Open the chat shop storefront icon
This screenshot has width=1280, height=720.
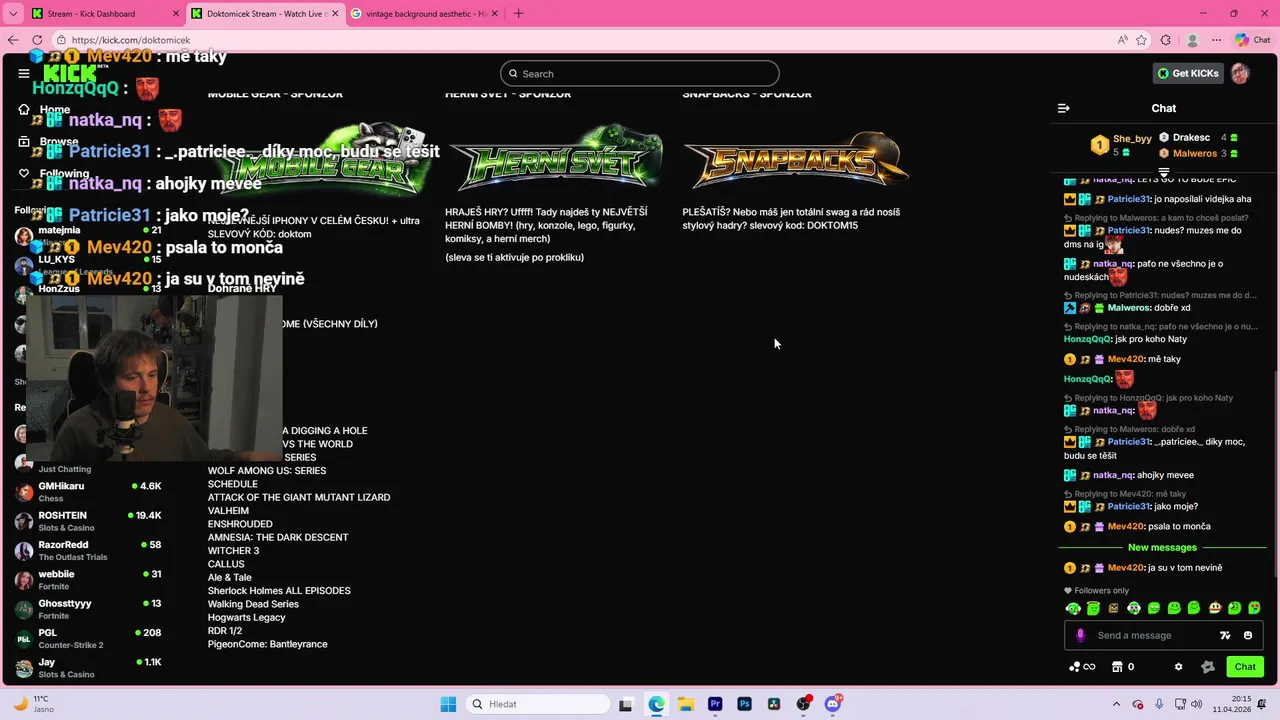[x=1117, y=667]
